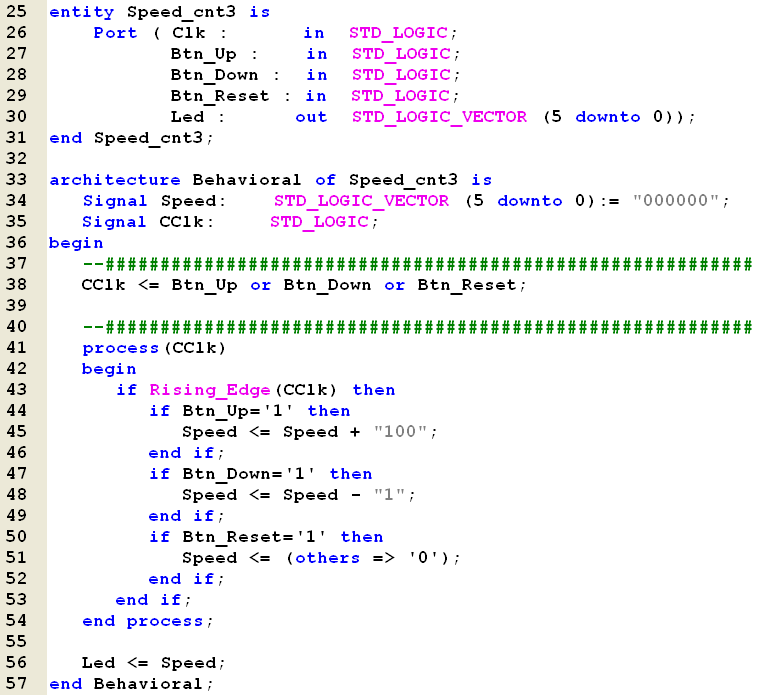Click 'process' keyword on line 41
761x695 pixels.
coord(120,348)
